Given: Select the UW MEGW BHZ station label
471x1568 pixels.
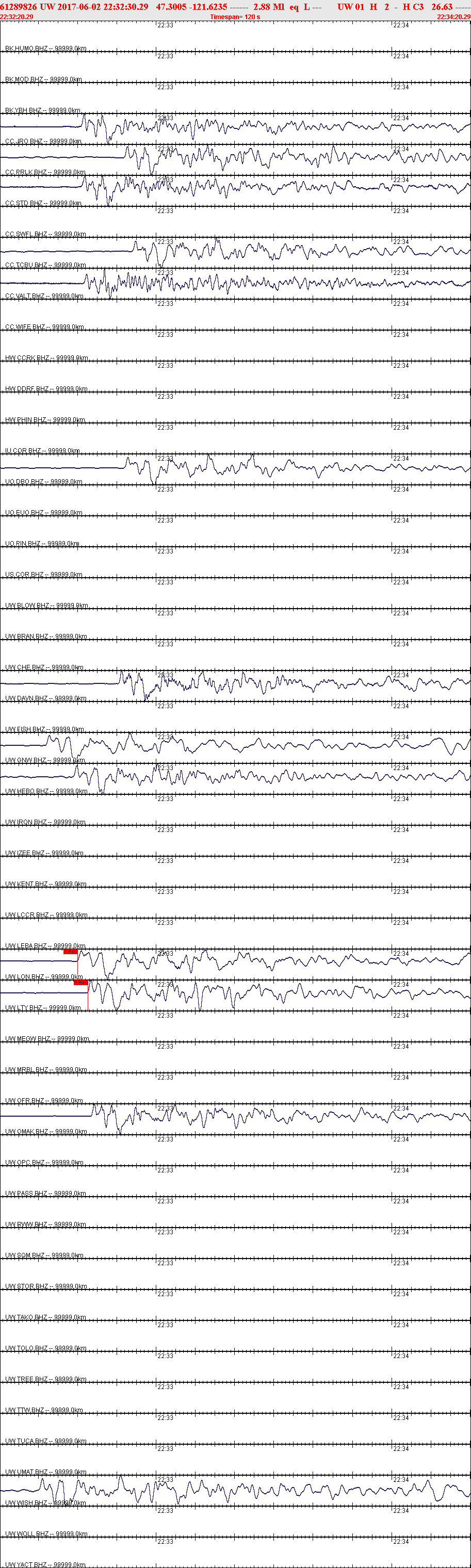Looking at the screenshot, I should click(x=47, y=1039).
